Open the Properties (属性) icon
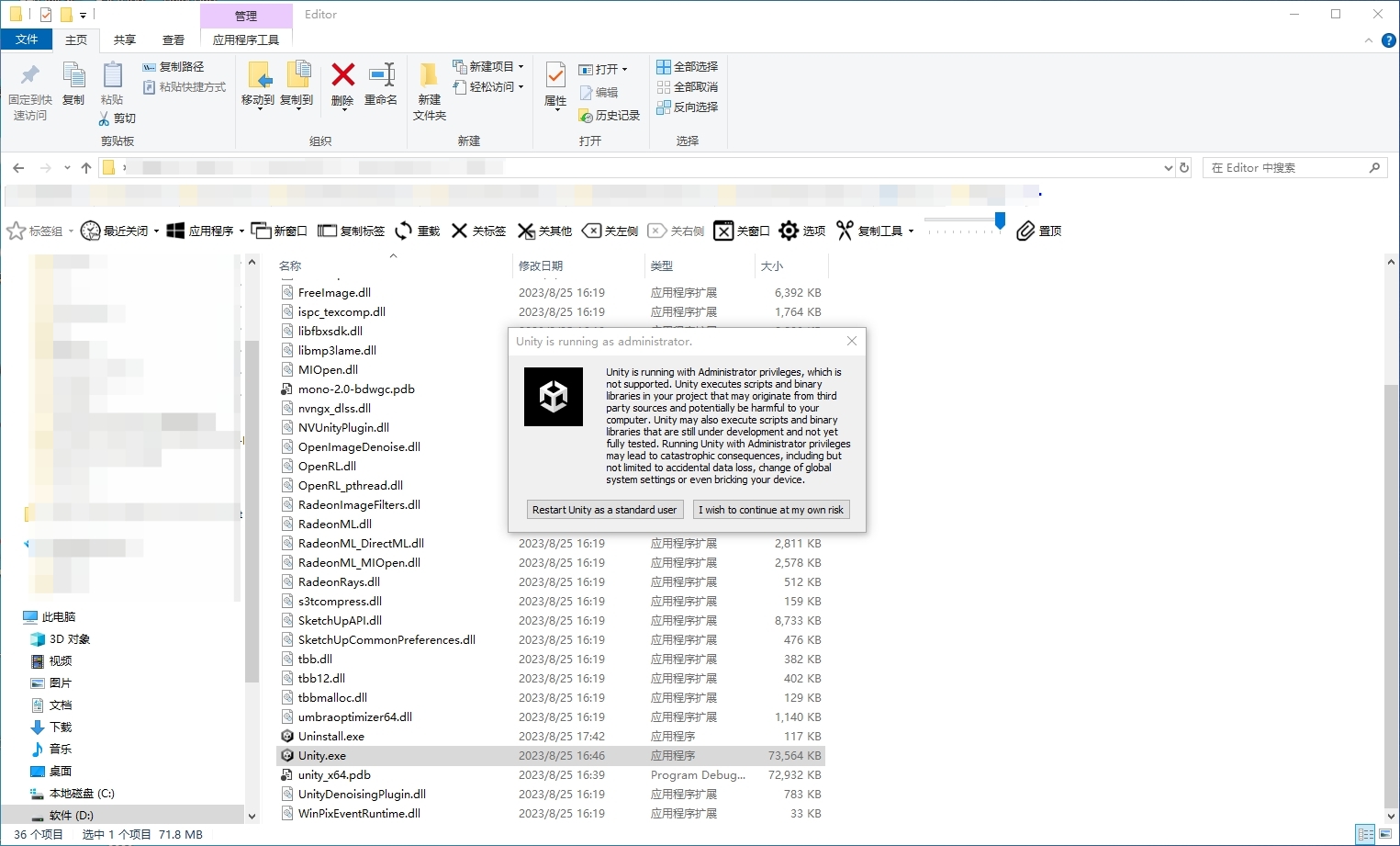The width and height of the screenshot is (1400, 846). (555, 75)
